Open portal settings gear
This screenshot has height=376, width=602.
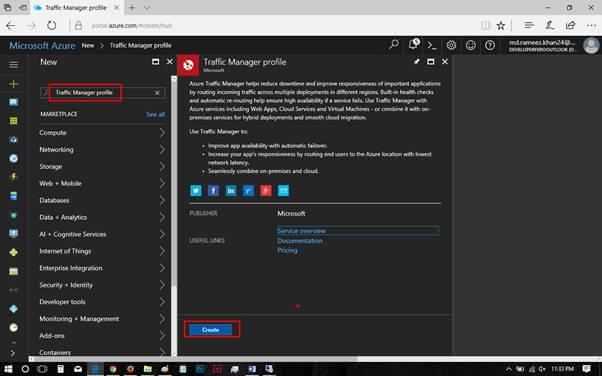[451, 45]
